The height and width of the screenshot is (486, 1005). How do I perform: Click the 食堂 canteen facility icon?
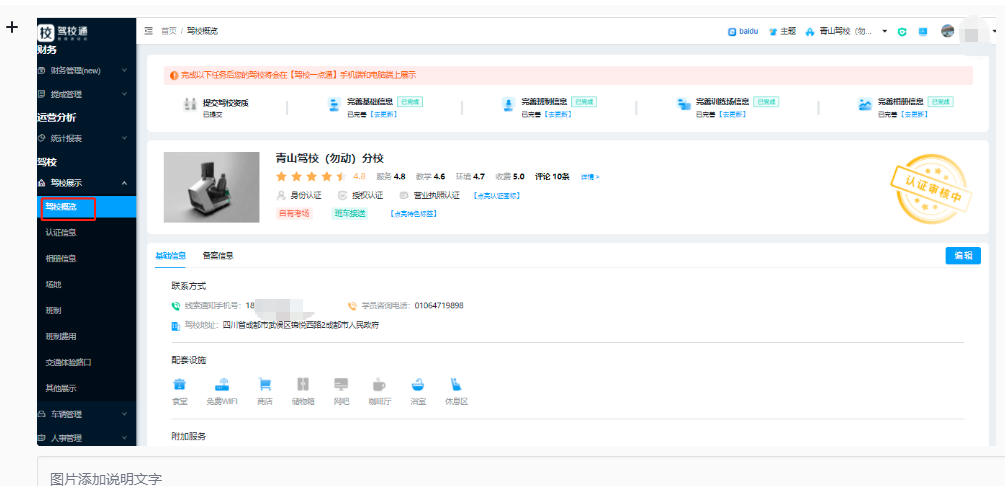coord(179,385)
